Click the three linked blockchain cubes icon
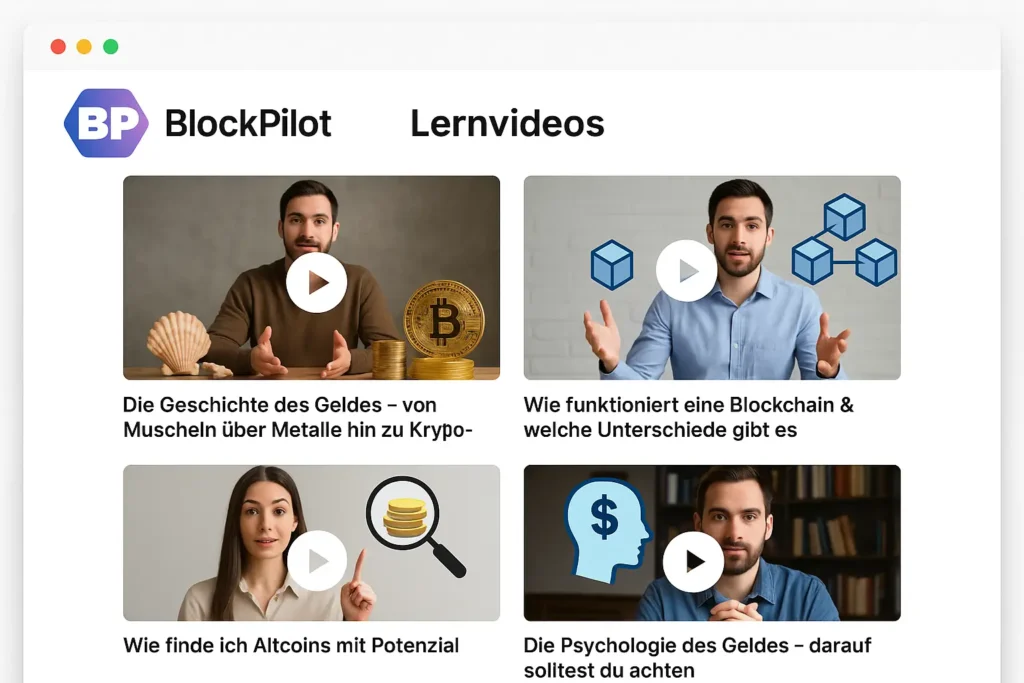1024x683 pixels. [844, 240]
